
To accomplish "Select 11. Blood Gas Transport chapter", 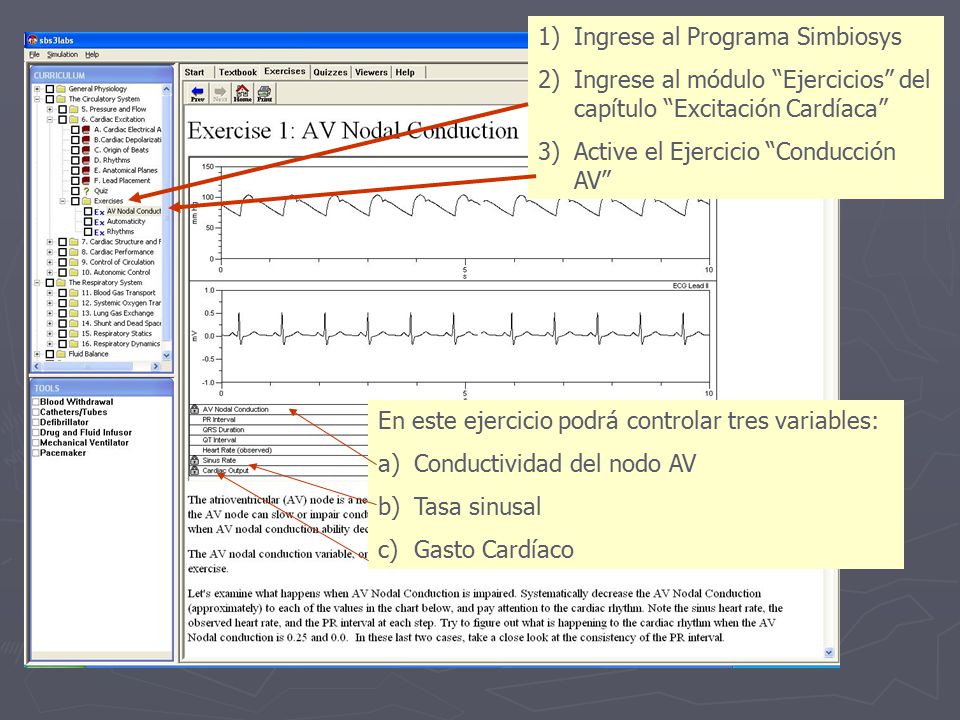I will pyautogui.click(x=118, y=293).
